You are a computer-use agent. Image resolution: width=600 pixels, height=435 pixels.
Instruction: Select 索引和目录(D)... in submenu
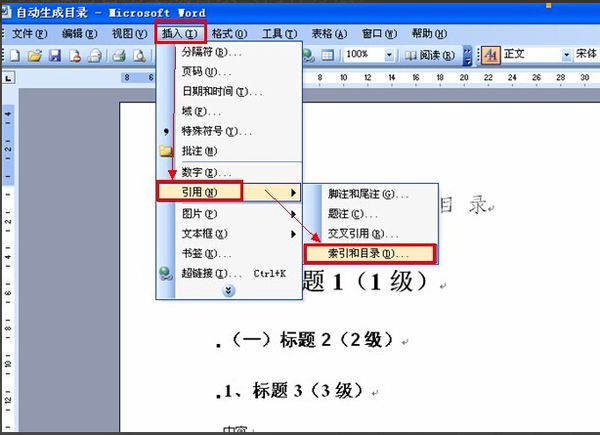370,254
